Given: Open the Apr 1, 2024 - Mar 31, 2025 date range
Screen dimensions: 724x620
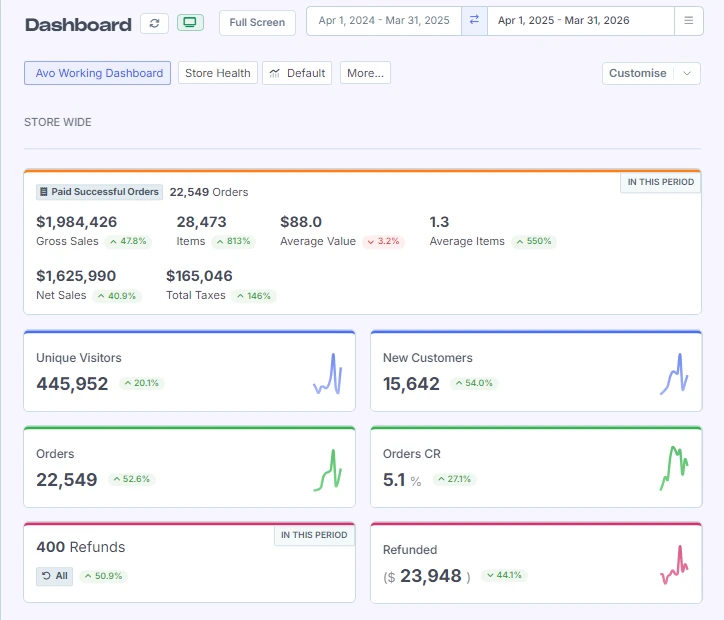Looking at the screenshot, I should click(x=384, y=21).
